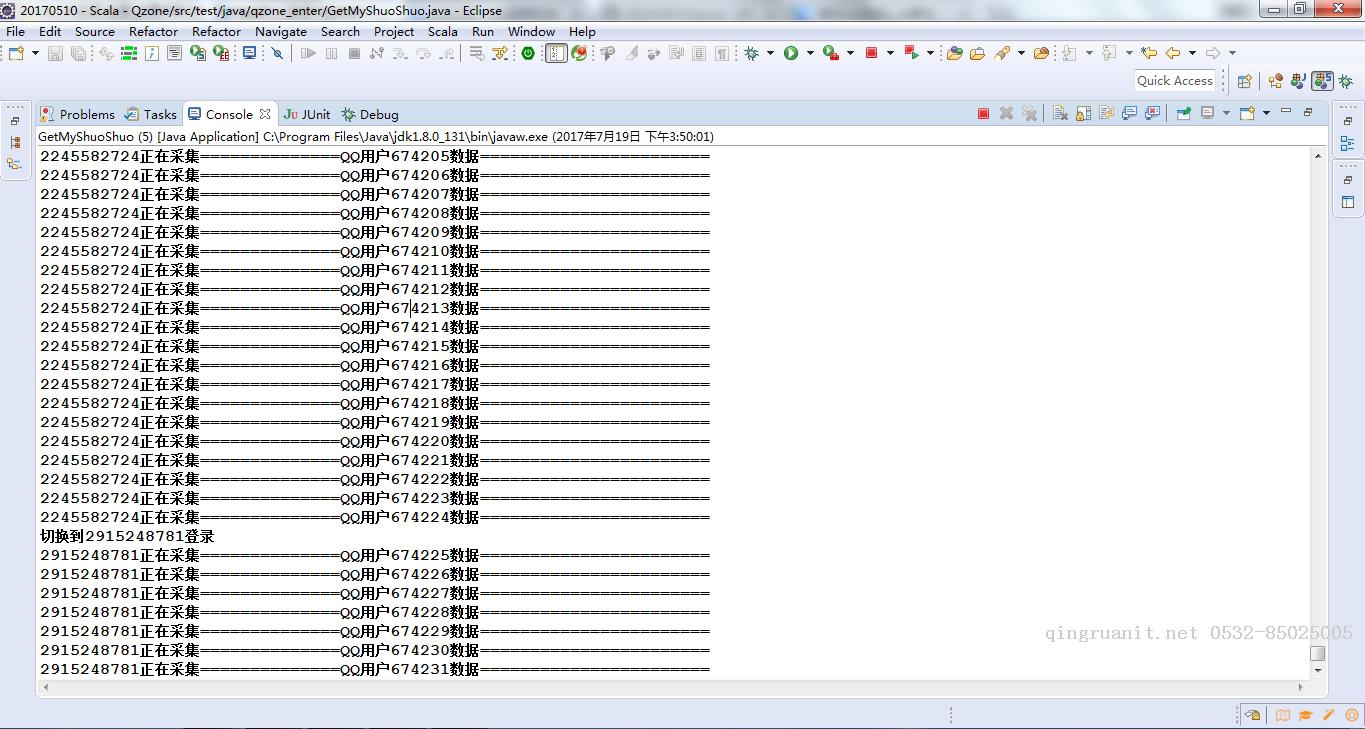Click the Search flashlight pen icon
The width and height of the screenshot is (1365, 729).
[x=1002, y=53]
